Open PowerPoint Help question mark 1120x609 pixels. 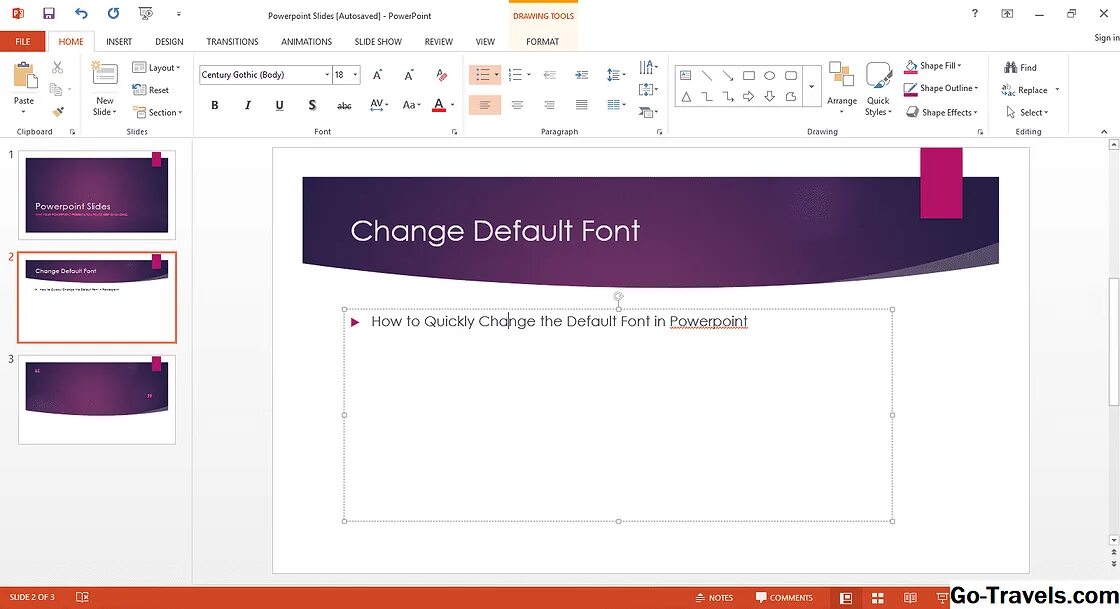(x=974, y=14)
